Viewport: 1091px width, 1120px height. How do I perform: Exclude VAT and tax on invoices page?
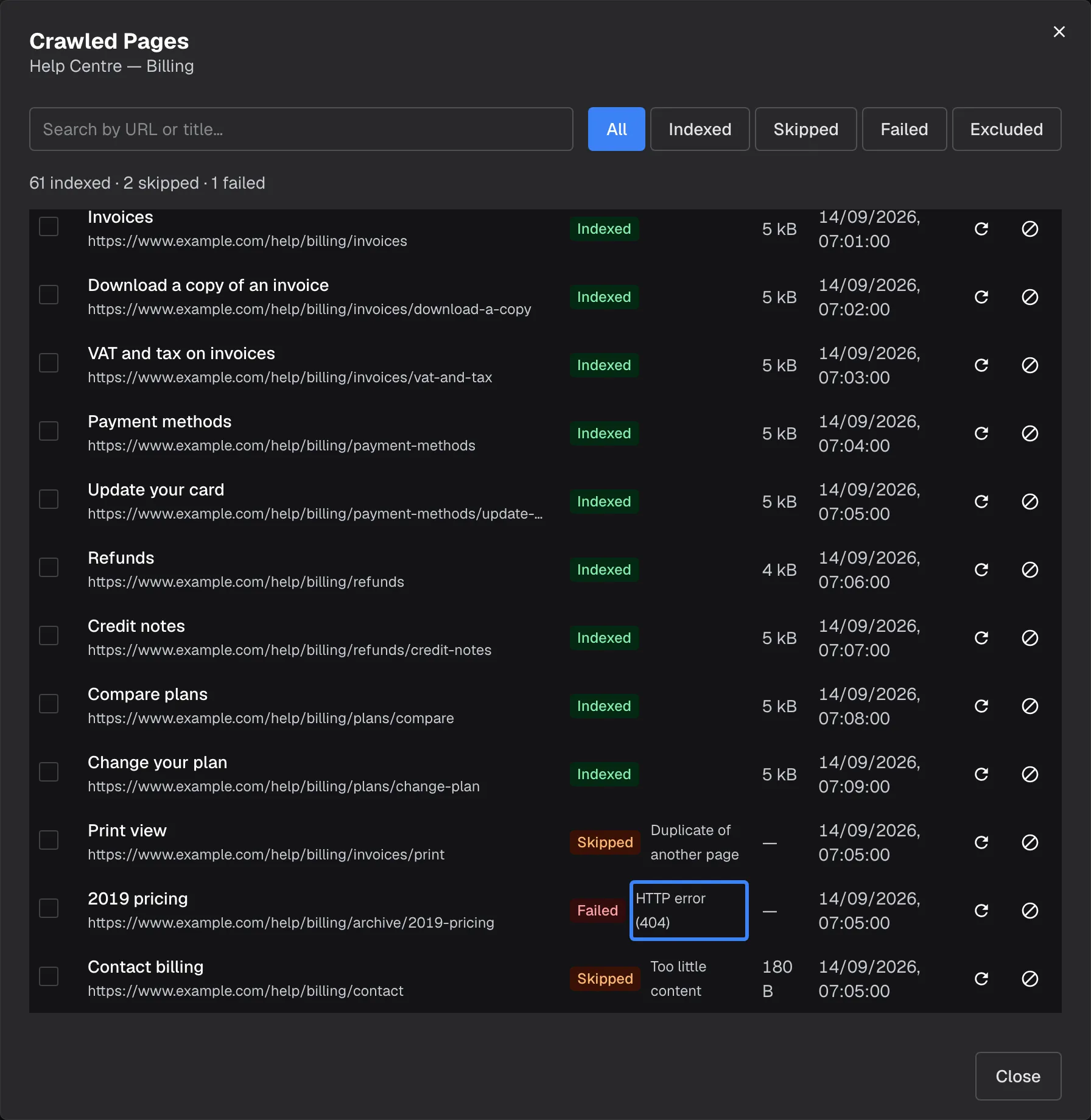(x=1030, y=365)
